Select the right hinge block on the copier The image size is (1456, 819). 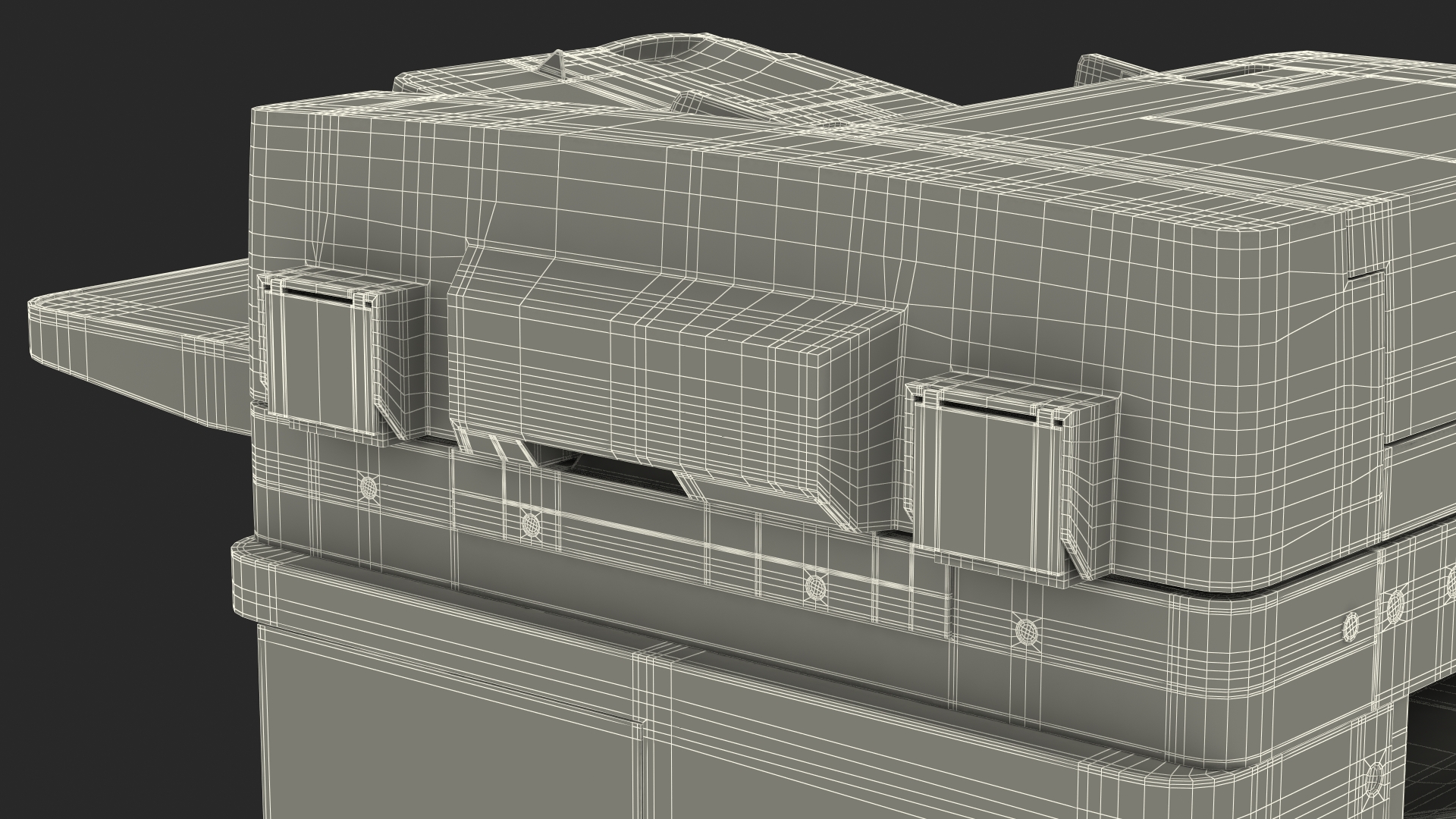click(x=1011, y=479)
